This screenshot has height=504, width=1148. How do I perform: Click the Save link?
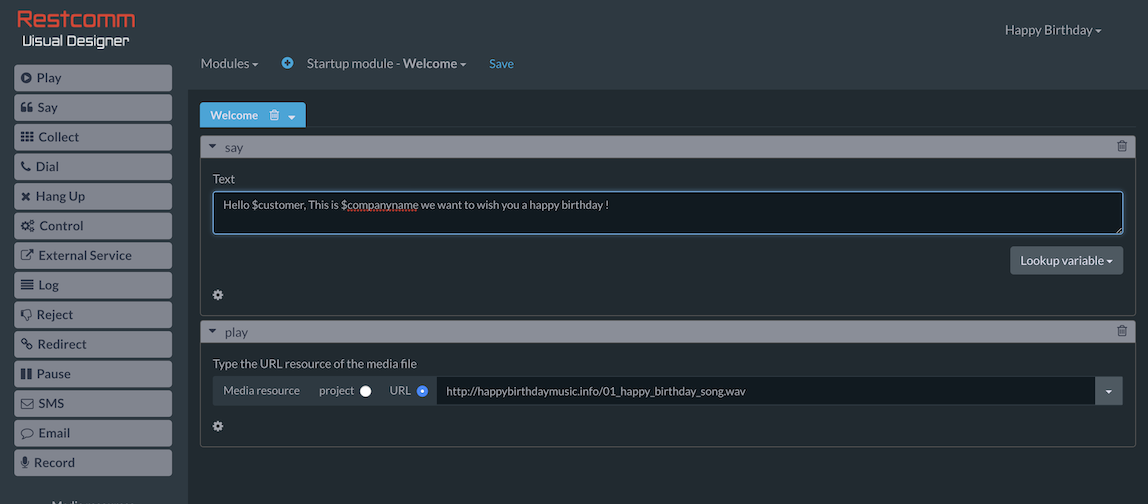[x=501, y=64]
